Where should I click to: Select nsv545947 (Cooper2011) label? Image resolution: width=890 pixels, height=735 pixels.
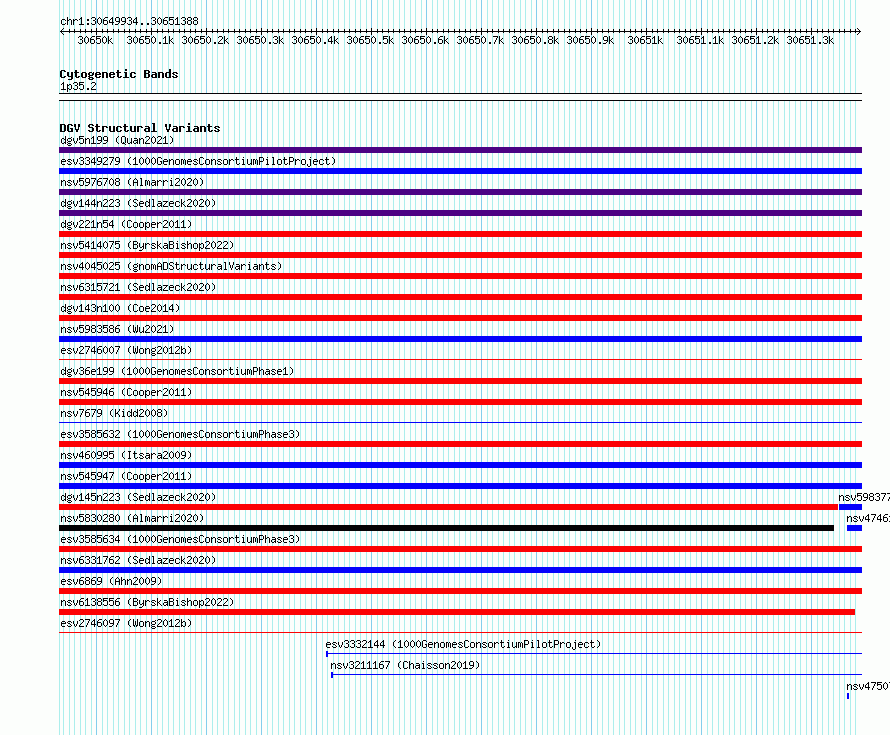tap(126, 476)
